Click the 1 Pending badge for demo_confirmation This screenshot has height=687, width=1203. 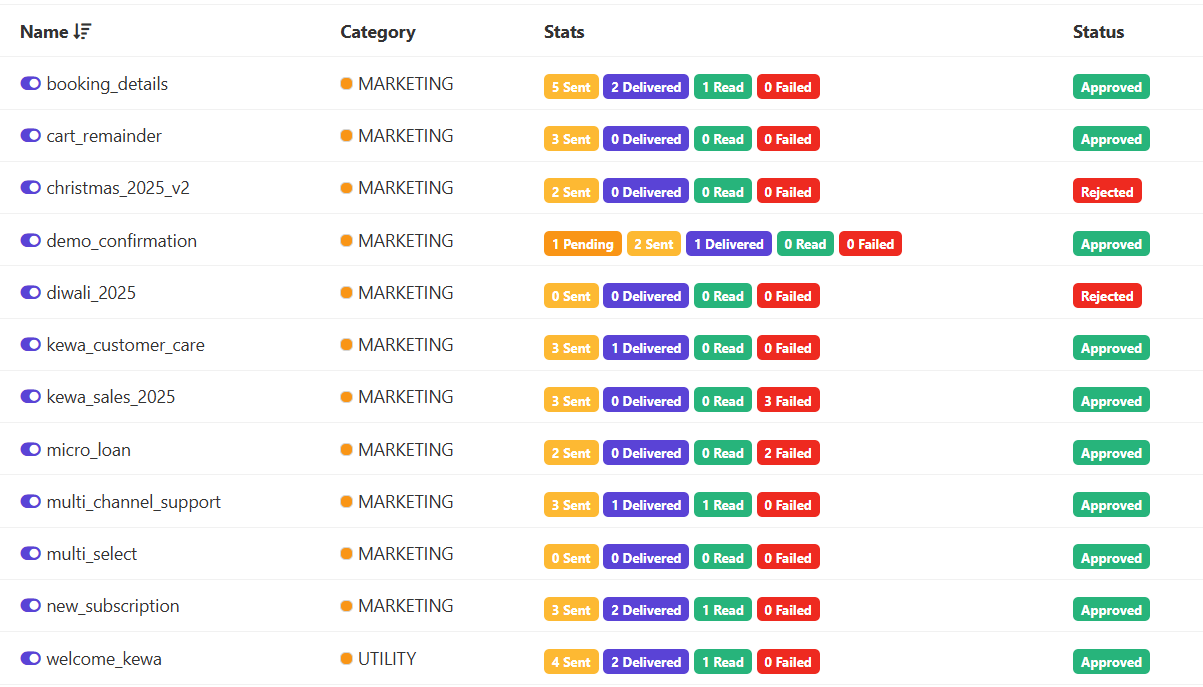pyautogui.click(x=582, y=244)
